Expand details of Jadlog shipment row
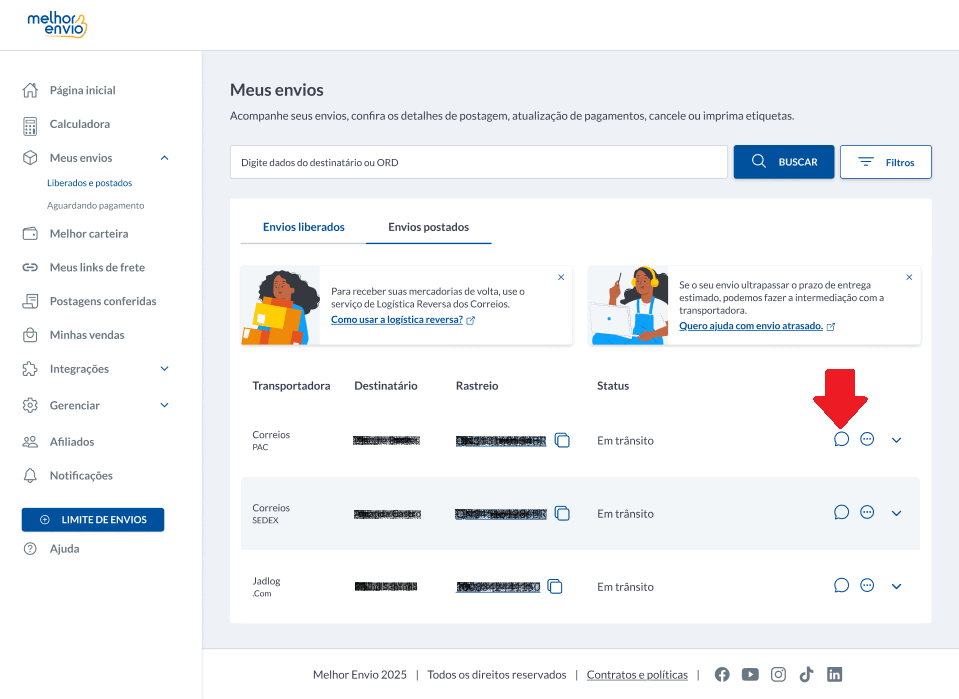Image resolution: width=959 pixels, height=699 pixels. pos(896,586)
